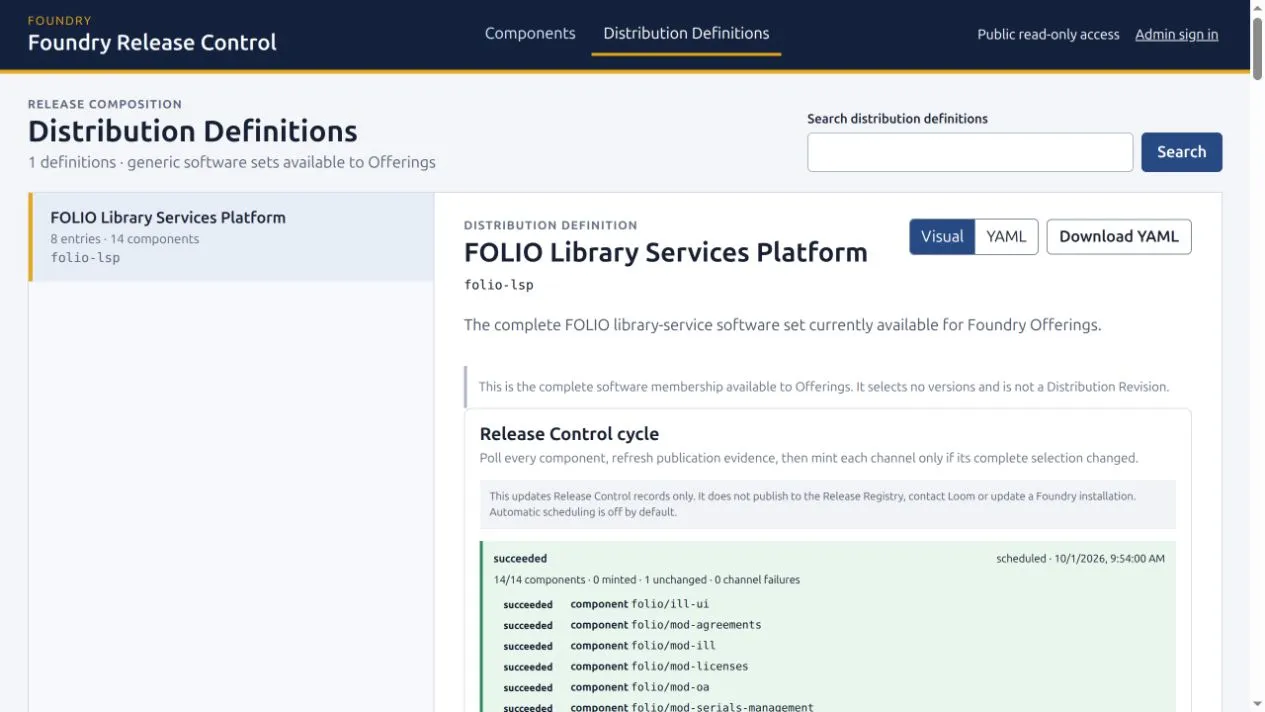Switch to the Visual view toggle
This screenshot has height=712, width=1265.
pos(942,237)
